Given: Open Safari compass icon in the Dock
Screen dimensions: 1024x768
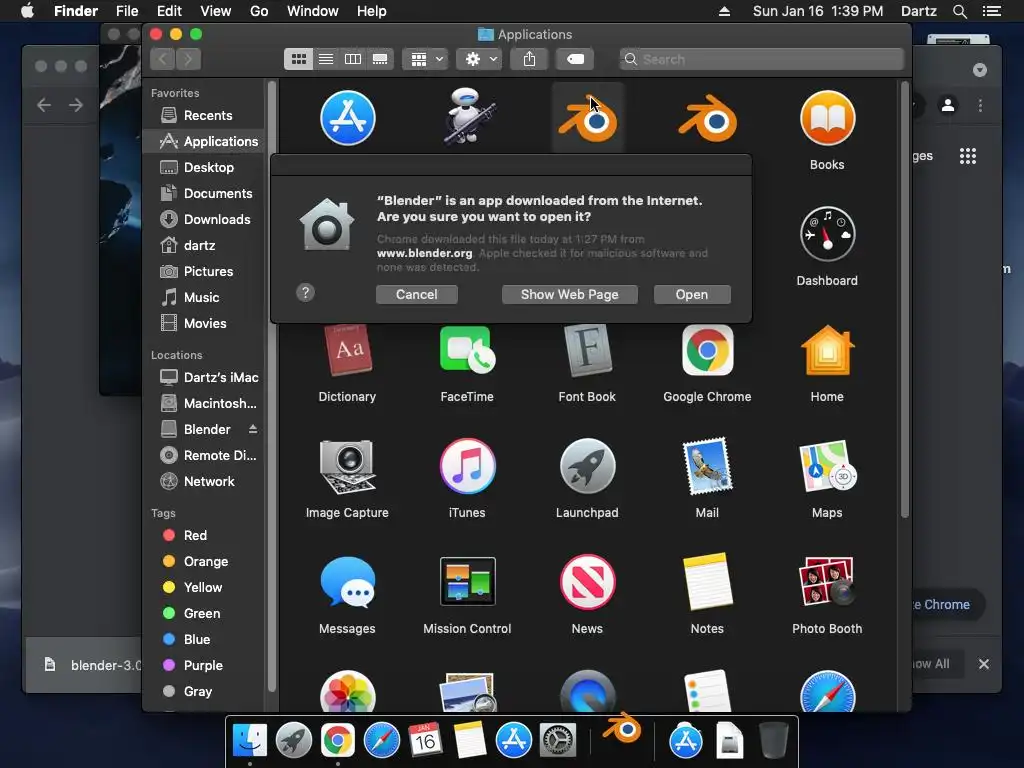Looking at the screenshot, I should coord(381,741).
